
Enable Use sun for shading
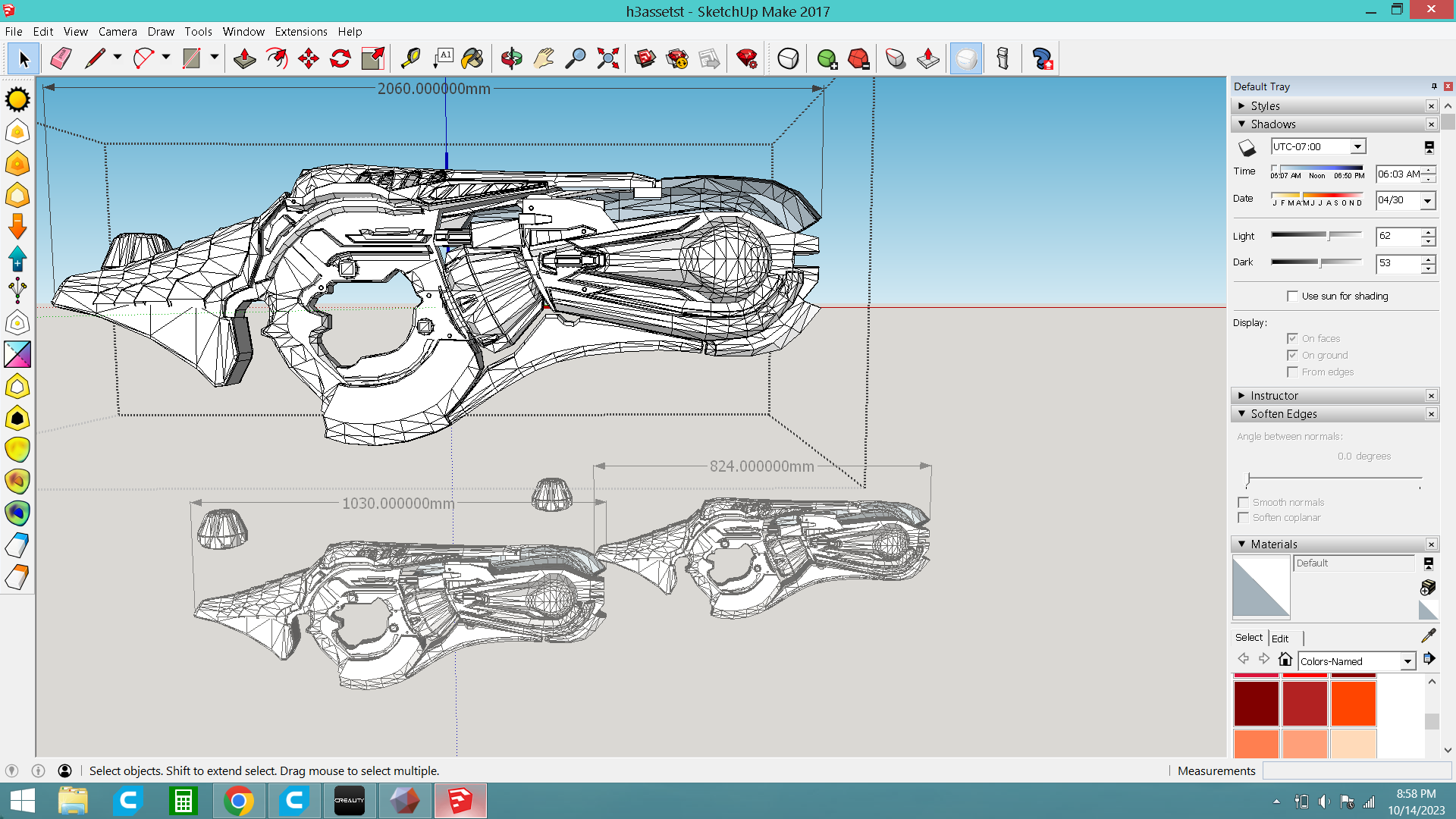point(1292,297)
